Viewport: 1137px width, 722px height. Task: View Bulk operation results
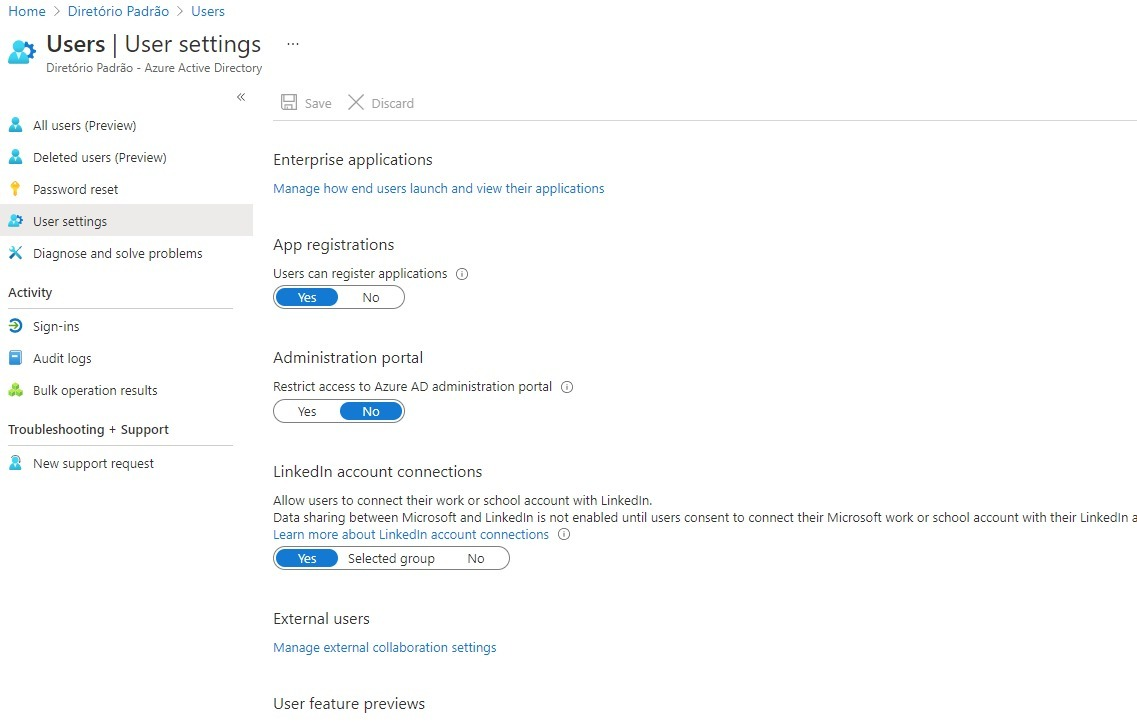[95, 390]
